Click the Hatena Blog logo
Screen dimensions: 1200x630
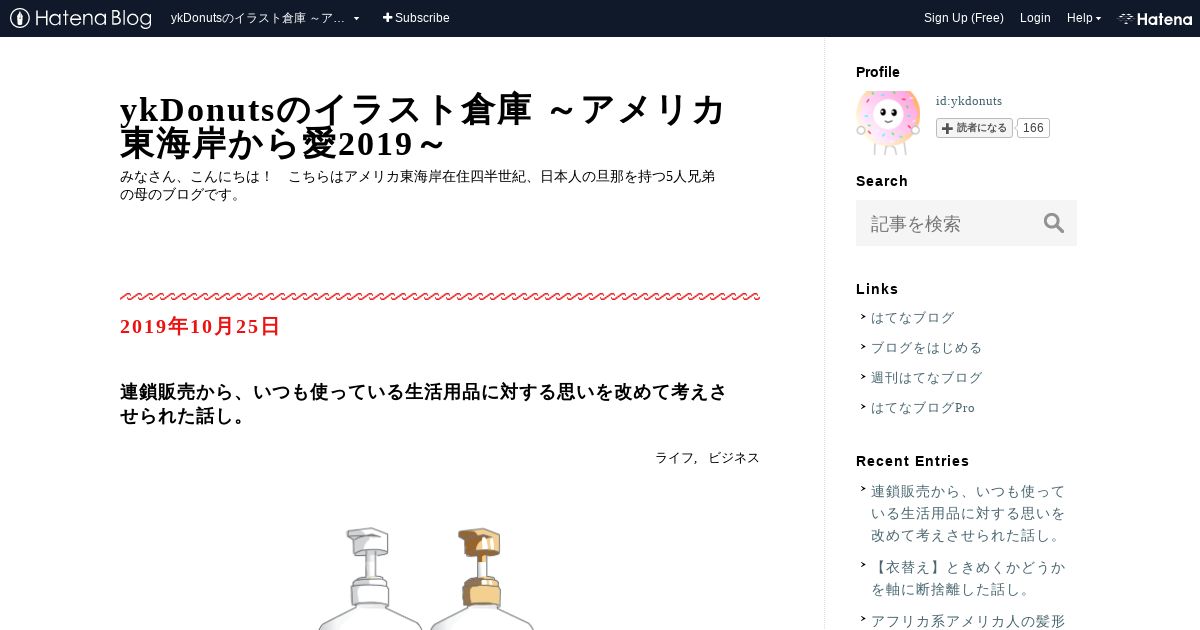click(x=80, y=18)
